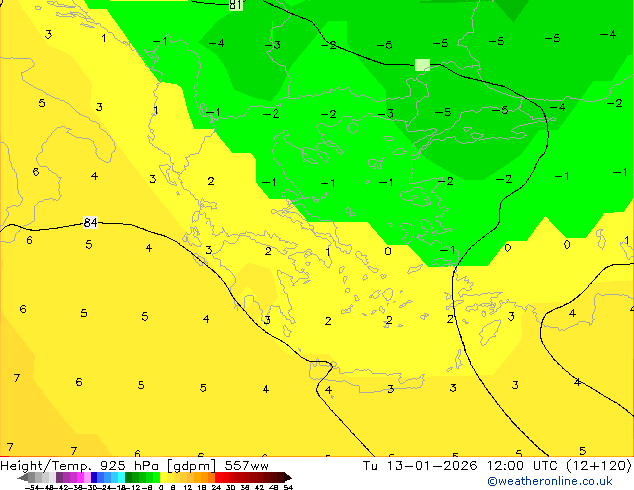This screenshot has width=634, height=490.
Task: Open the weatheronline.co.uk copyright link
Action: [x=550, y=481]
